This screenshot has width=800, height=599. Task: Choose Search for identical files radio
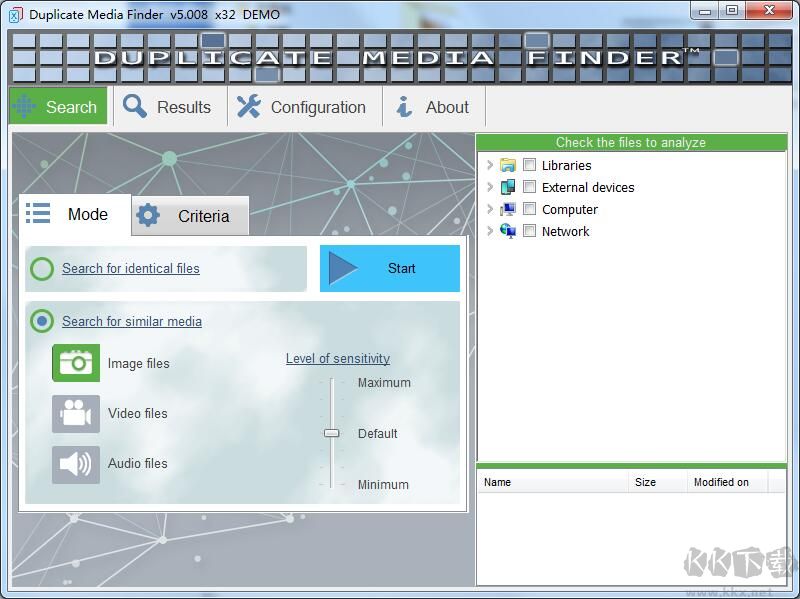click(x=42, y=268)
